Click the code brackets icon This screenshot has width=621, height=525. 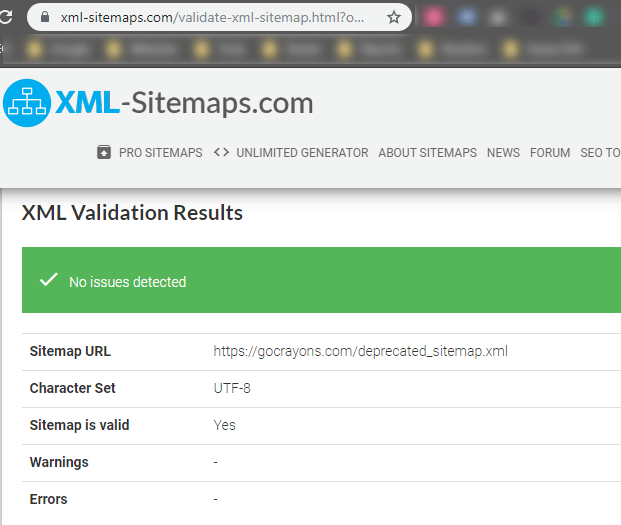[221, 152]
